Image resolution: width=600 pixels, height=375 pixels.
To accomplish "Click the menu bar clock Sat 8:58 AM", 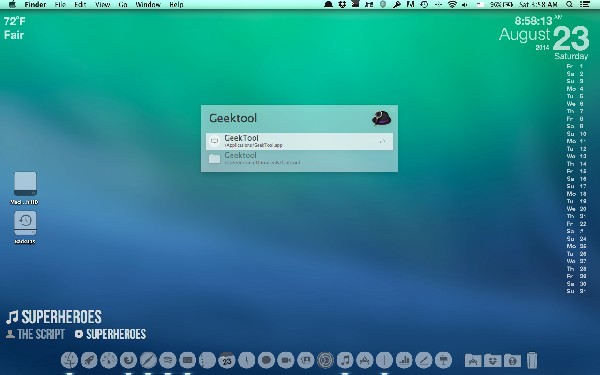I will point(538,5).
